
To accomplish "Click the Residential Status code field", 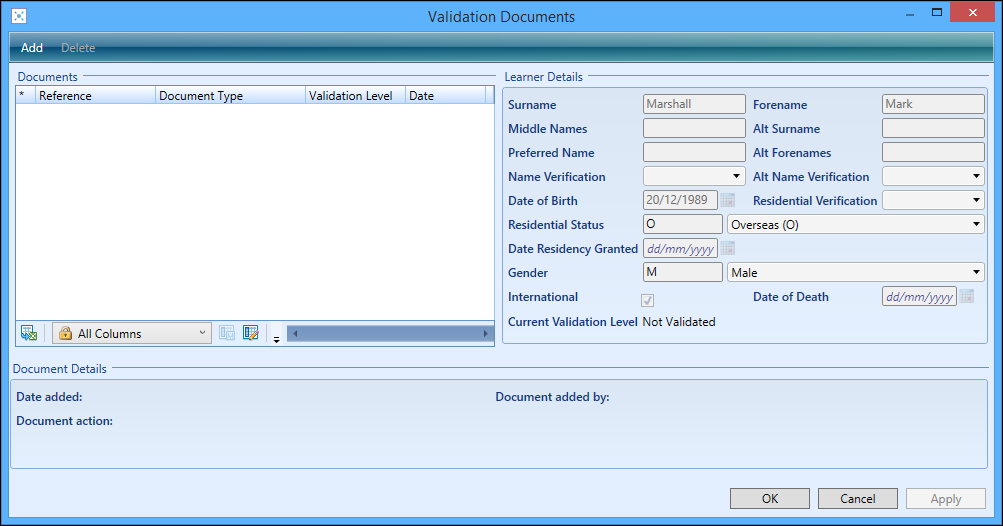I will [x=683, y=224].
